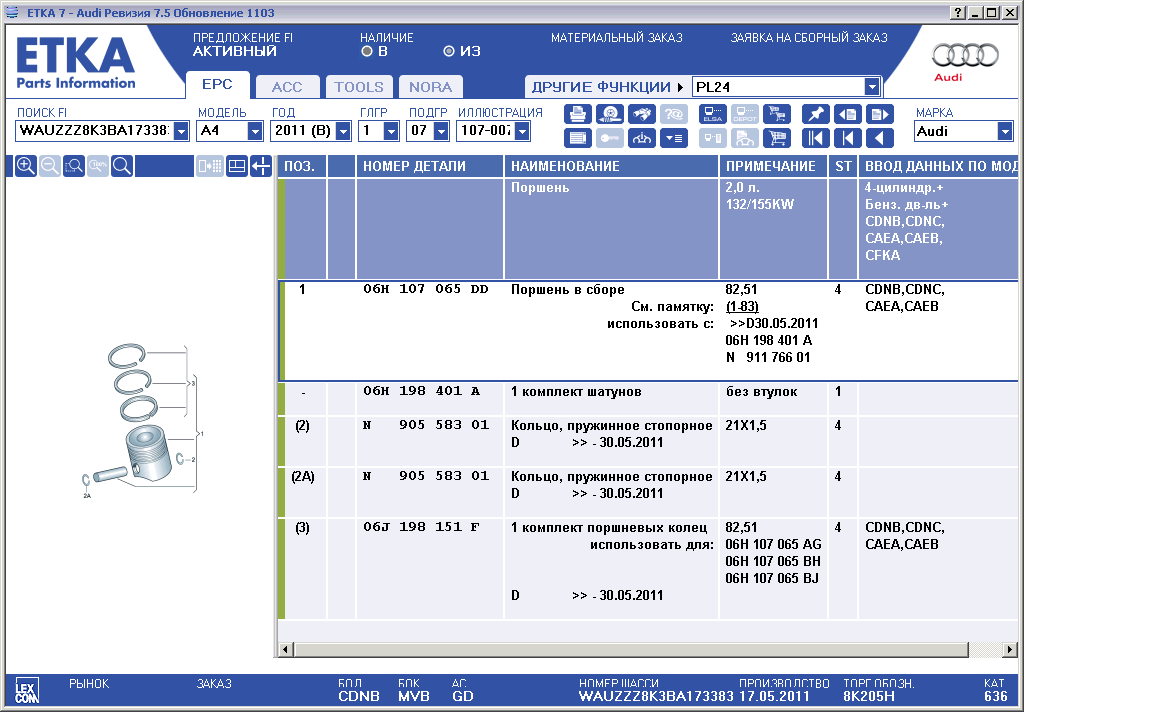Open the ELSA link icon
Screen dimensions: 1152x712
713,115
